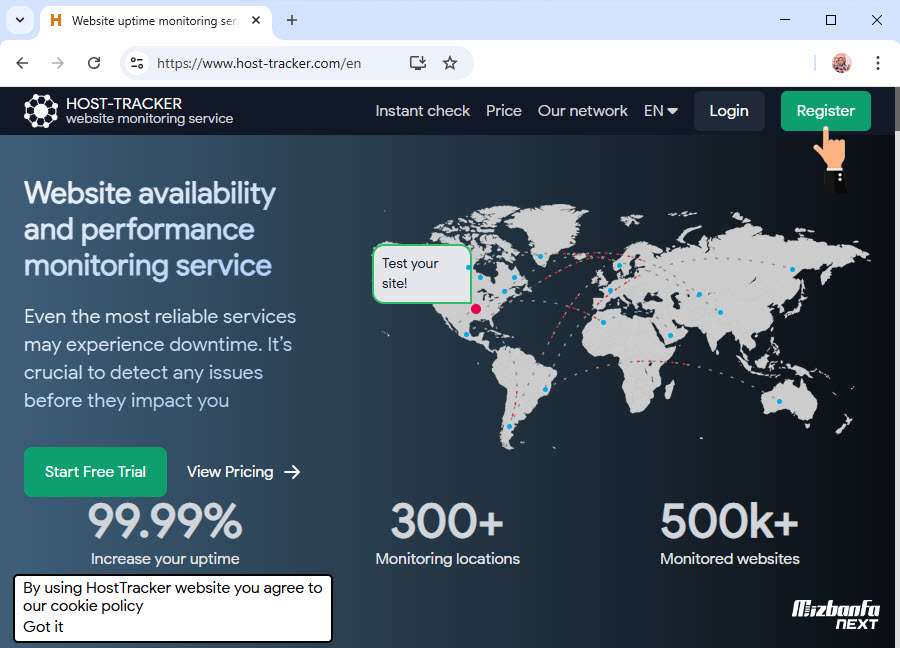Close the Website uptime monitoring tab

pyautogui.click(x=256, y=21)
